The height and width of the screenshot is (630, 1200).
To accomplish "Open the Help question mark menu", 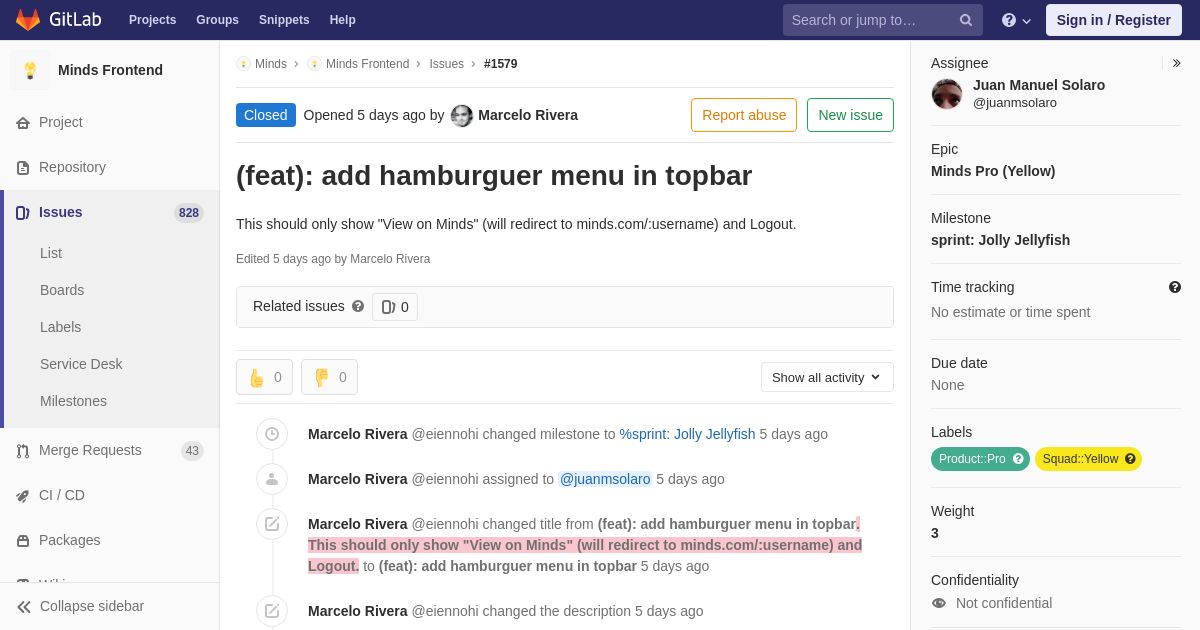I will click(1016, 20).
